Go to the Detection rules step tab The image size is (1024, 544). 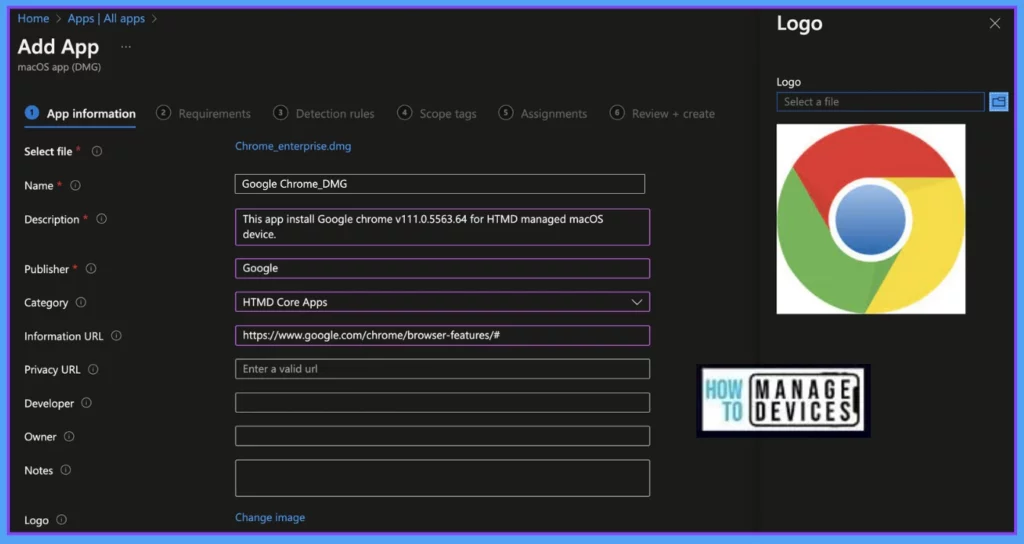point(324,114)
